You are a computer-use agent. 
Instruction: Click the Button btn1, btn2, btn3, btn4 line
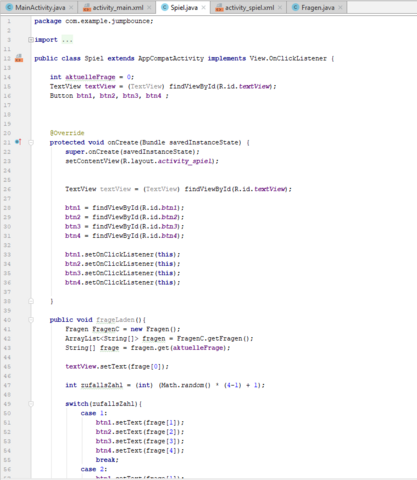pos(109,96)
